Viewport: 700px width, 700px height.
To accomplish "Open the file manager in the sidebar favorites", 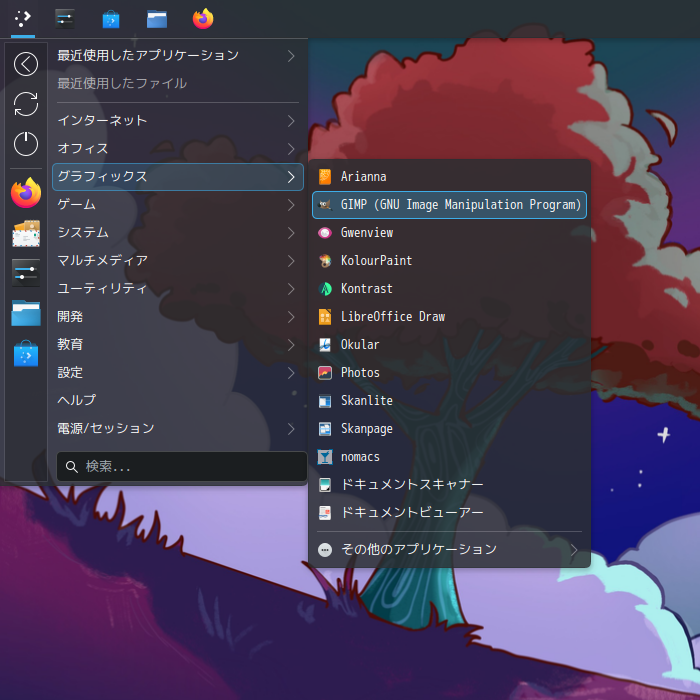I will (x=26, y=313).
